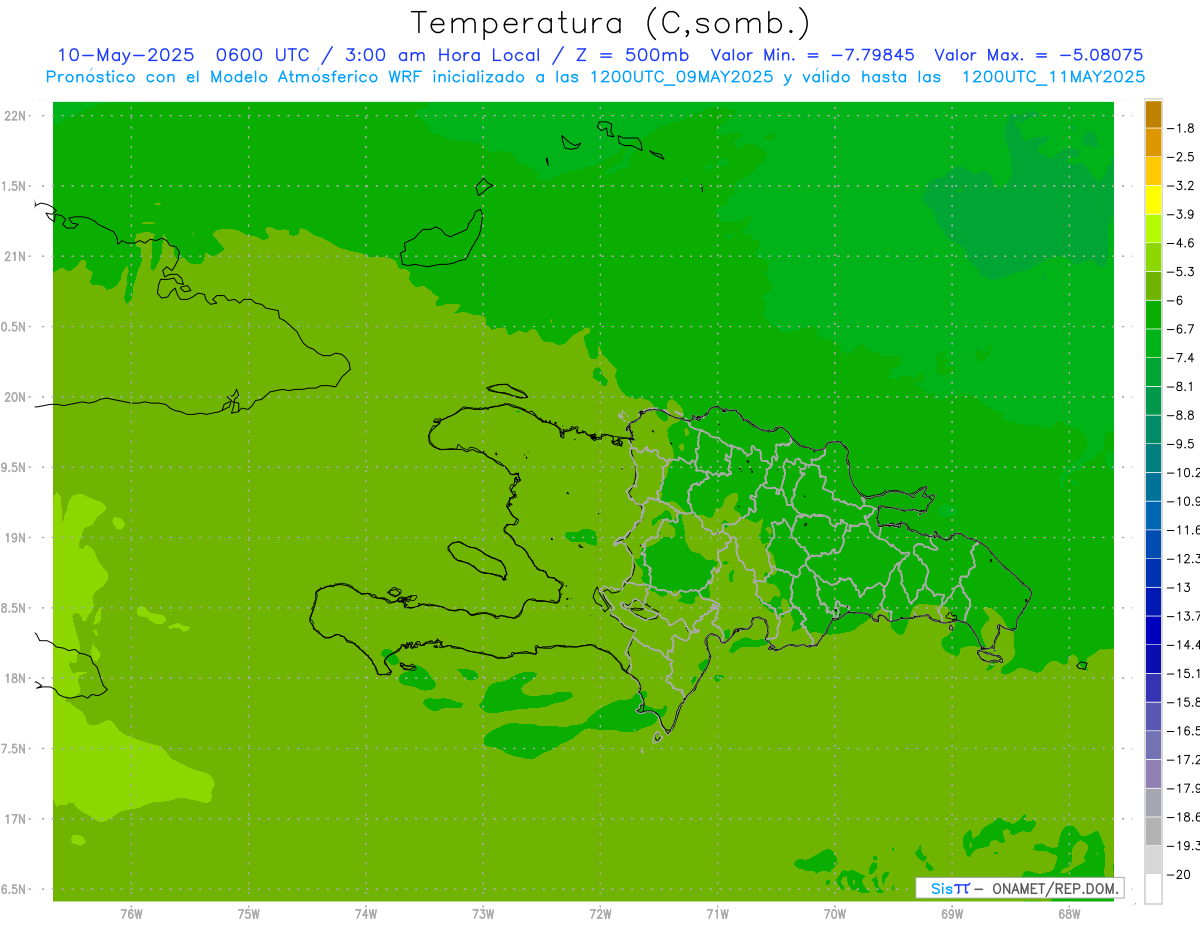The image size is (1200, 927).
Task: Click the 'Temperatura (C,somb.)' title
Action: point(611,24)
